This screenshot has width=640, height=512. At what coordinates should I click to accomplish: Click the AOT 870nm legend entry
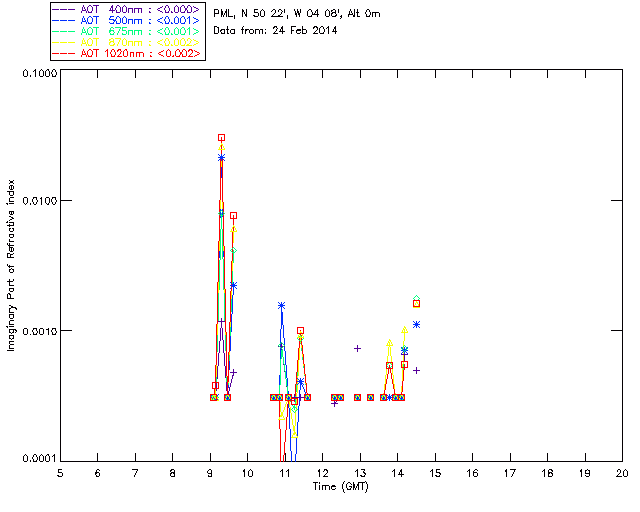coord(126,42)
